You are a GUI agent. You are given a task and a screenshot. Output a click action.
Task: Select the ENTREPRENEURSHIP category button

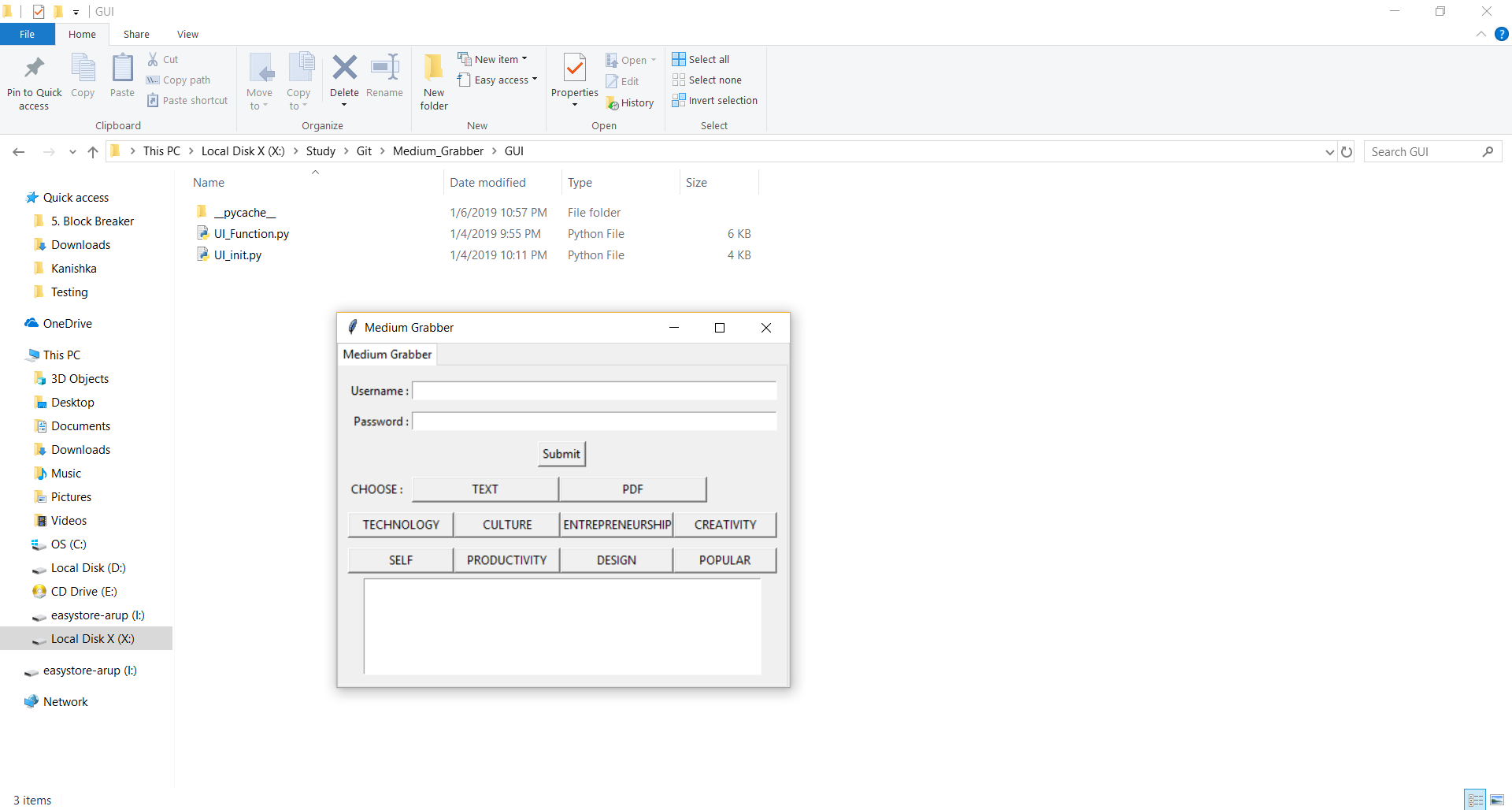[x=617, y=525]
